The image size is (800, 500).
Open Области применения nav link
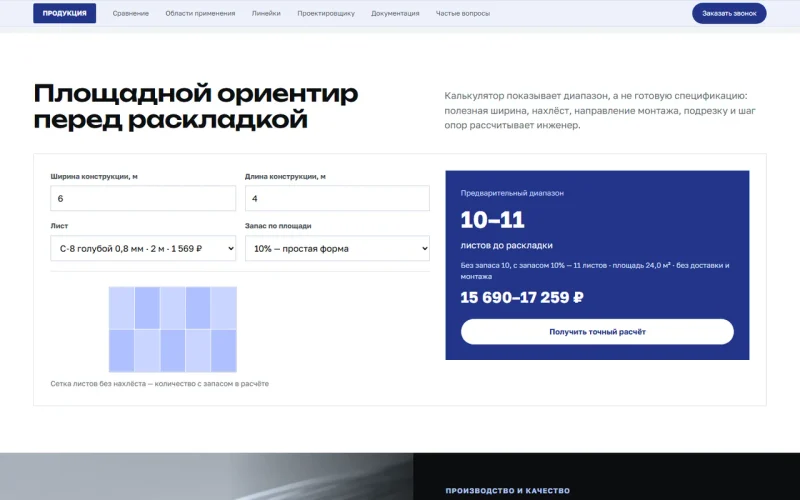(200, 13)
